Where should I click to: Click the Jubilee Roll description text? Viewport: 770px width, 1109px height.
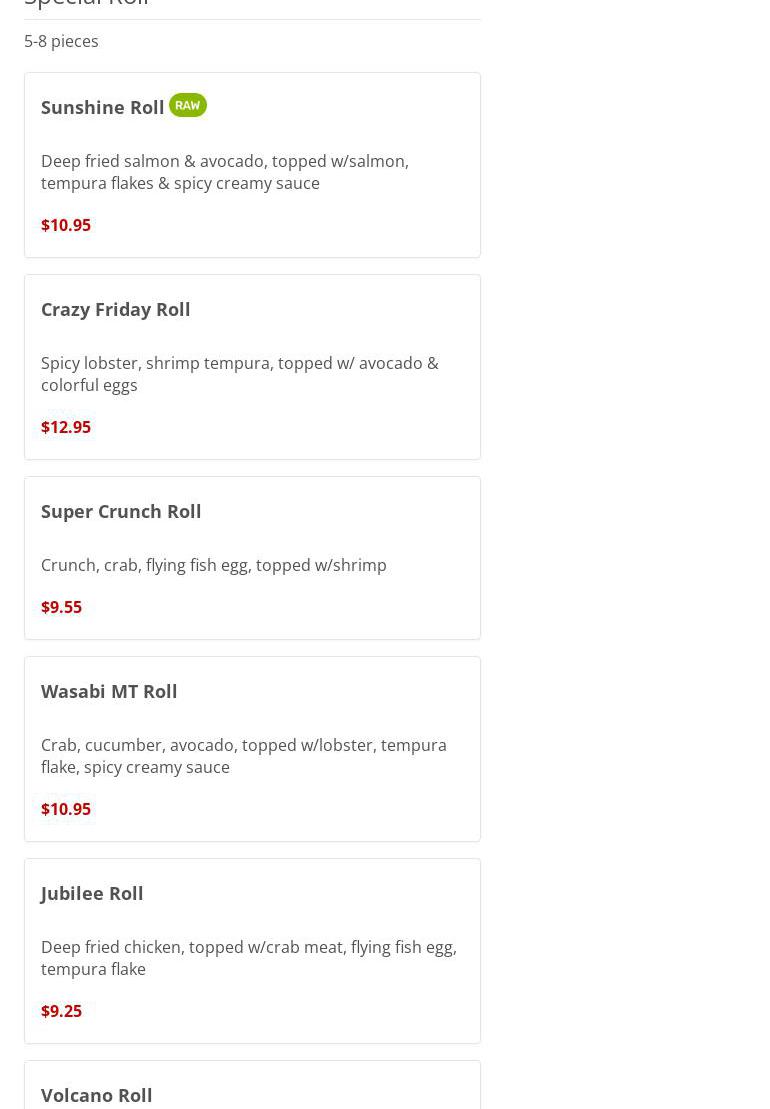[249, 958]
